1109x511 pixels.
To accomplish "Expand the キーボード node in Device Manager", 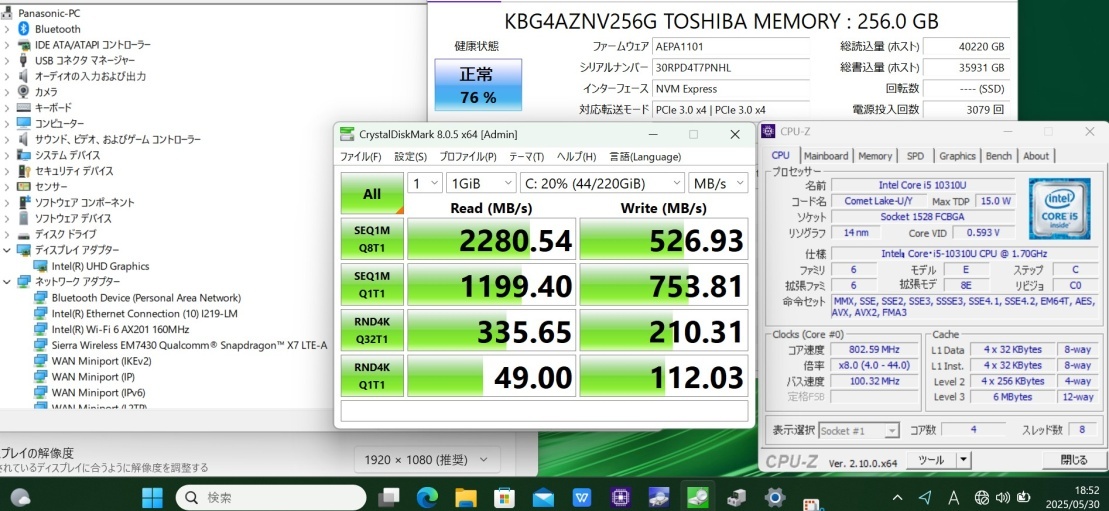I will (x=7, y=108).
